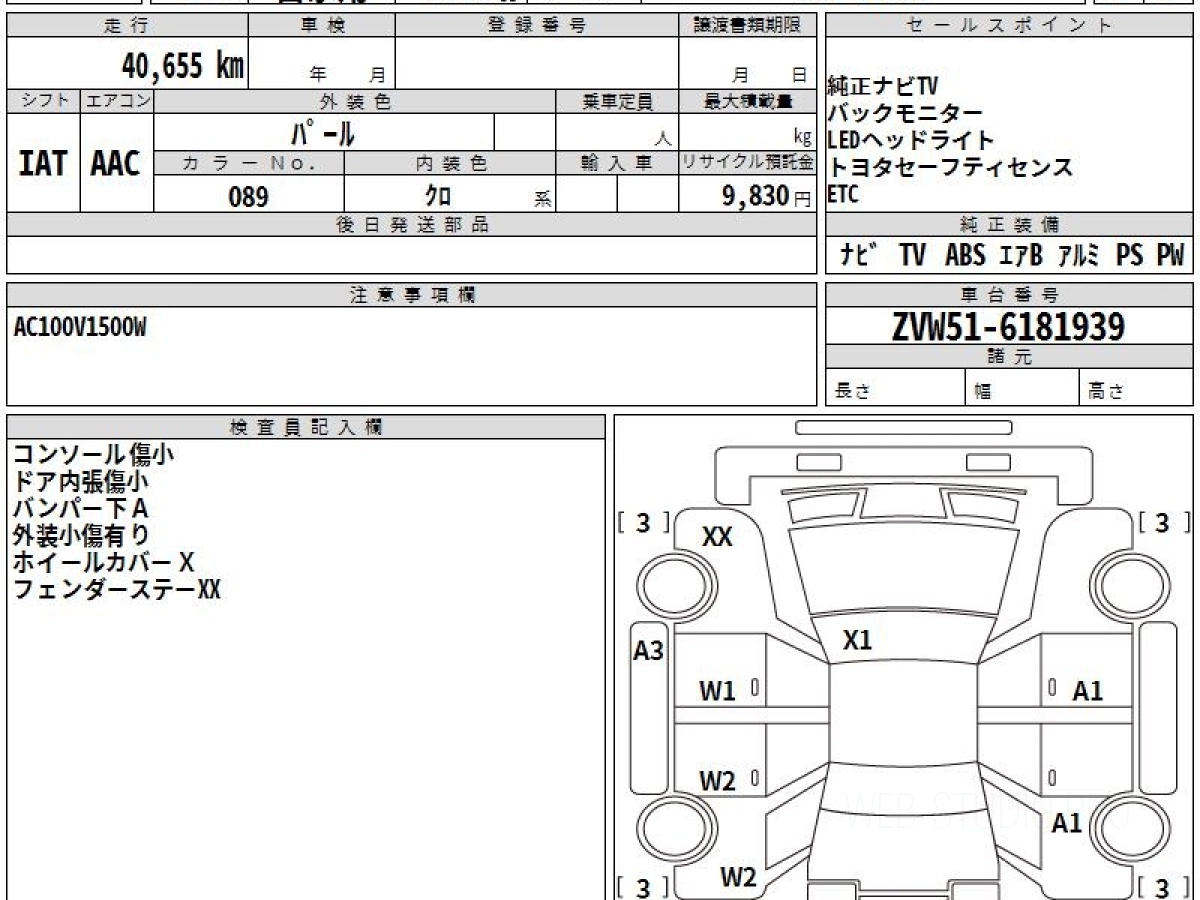The height and width of the screenshot is (900, 1200).
Task: Click the 車検 header cell
Action: pyautogui.click(x=322, y=26)
